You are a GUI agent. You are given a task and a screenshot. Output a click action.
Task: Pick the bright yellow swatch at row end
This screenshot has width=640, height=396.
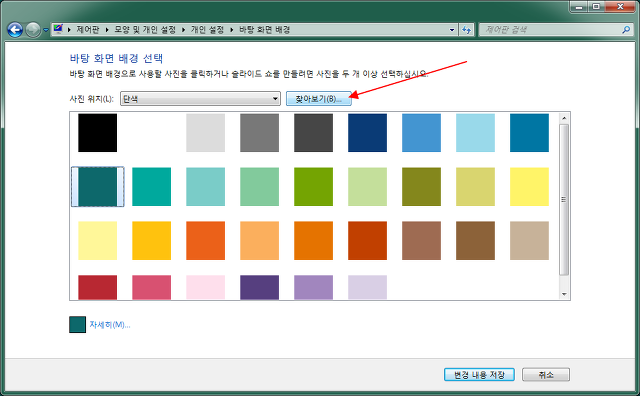coord(529,187)
